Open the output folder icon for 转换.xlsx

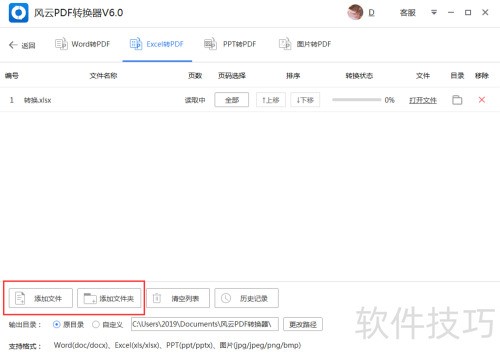click(457, 100)
